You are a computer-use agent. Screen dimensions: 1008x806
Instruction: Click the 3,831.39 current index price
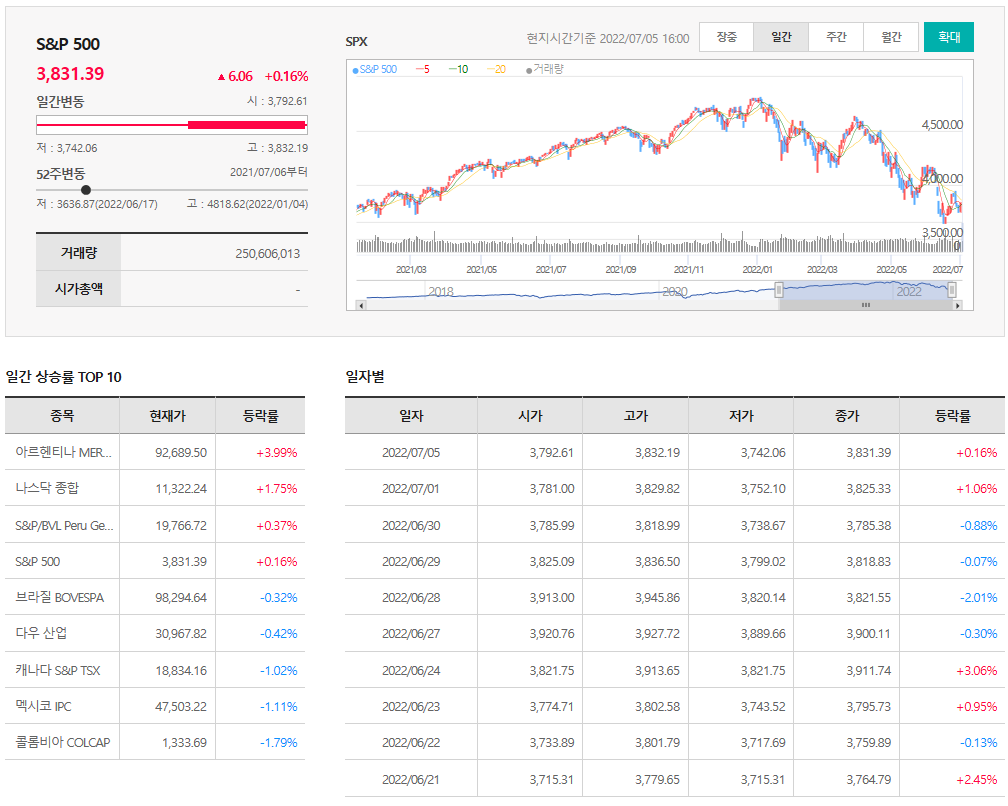click(69, 73)
